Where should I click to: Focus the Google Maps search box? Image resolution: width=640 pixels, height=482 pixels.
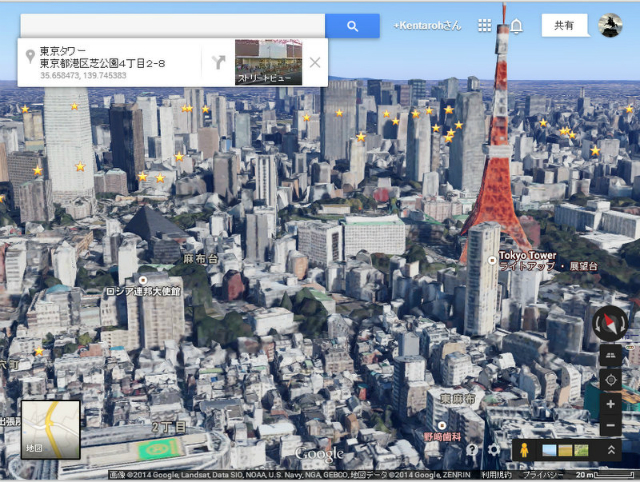(173, 26)
